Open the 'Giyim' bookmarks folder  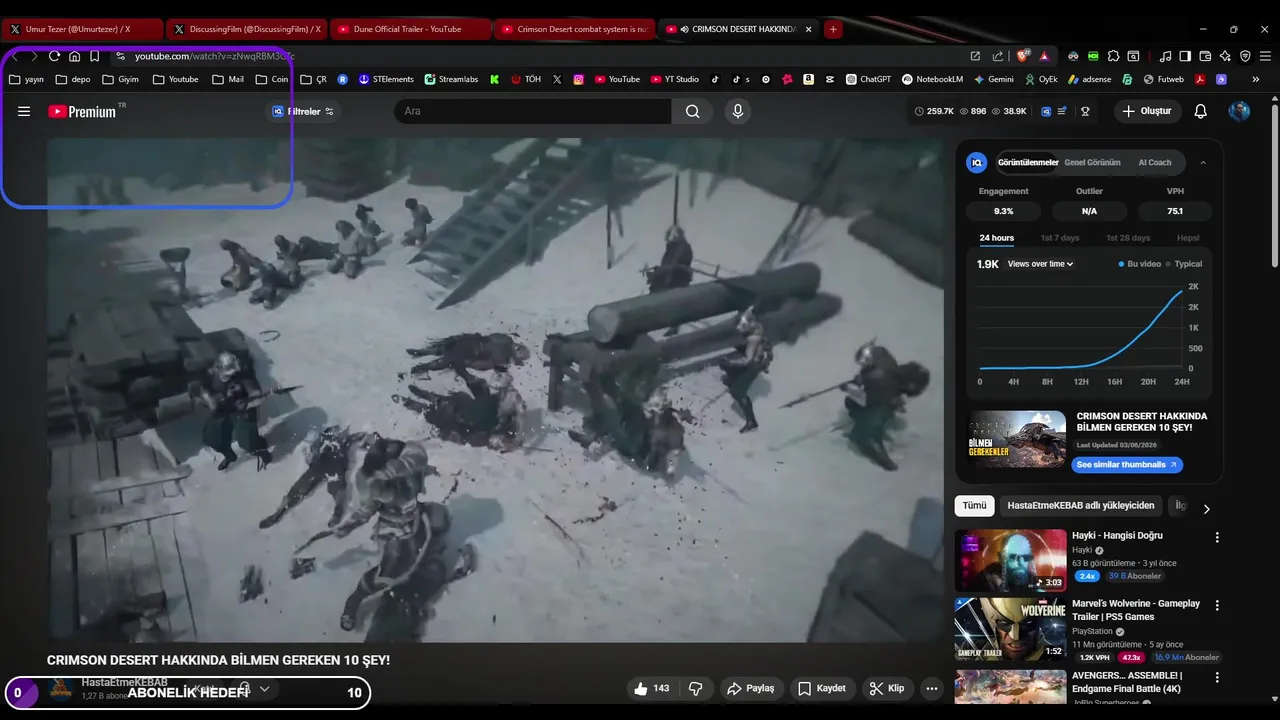click(x=120, y=79)
